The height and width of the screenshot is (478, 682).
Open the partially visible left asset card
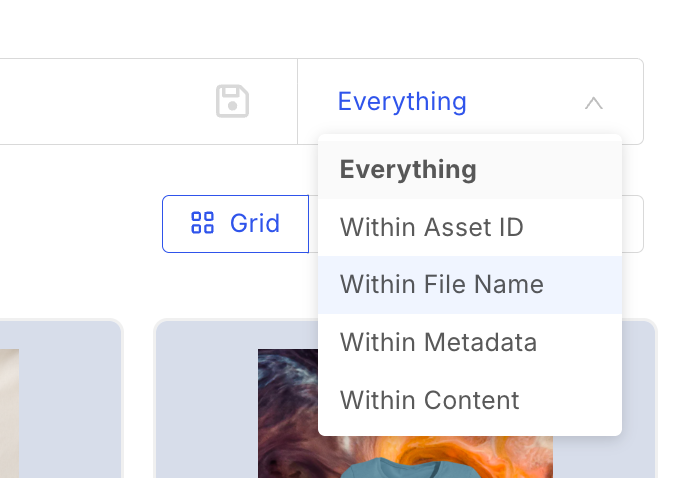60,400
